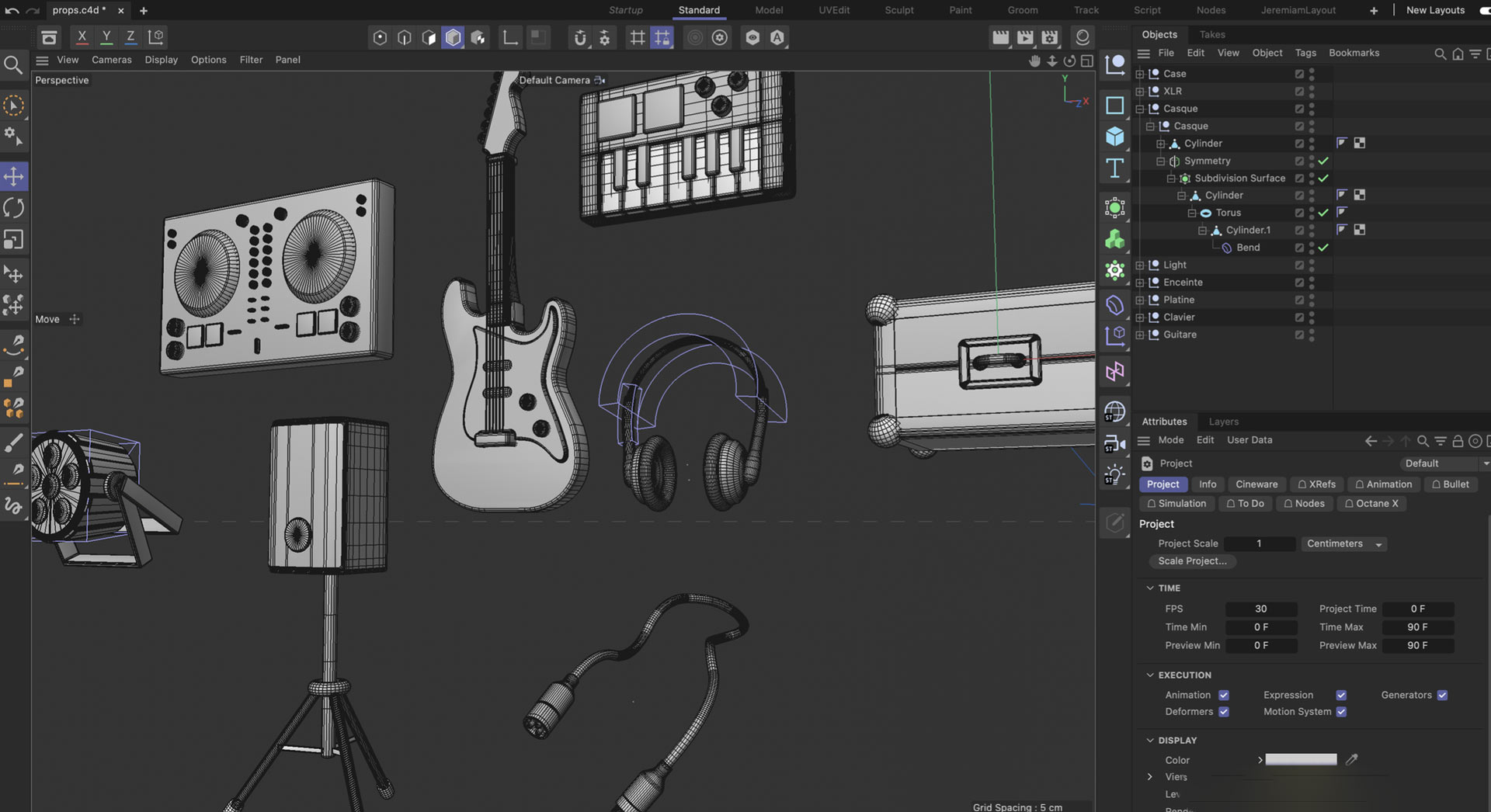Select the Move tool in left toolbar
The height and width of the screenshot is (812, 1491).
[14, 176]
